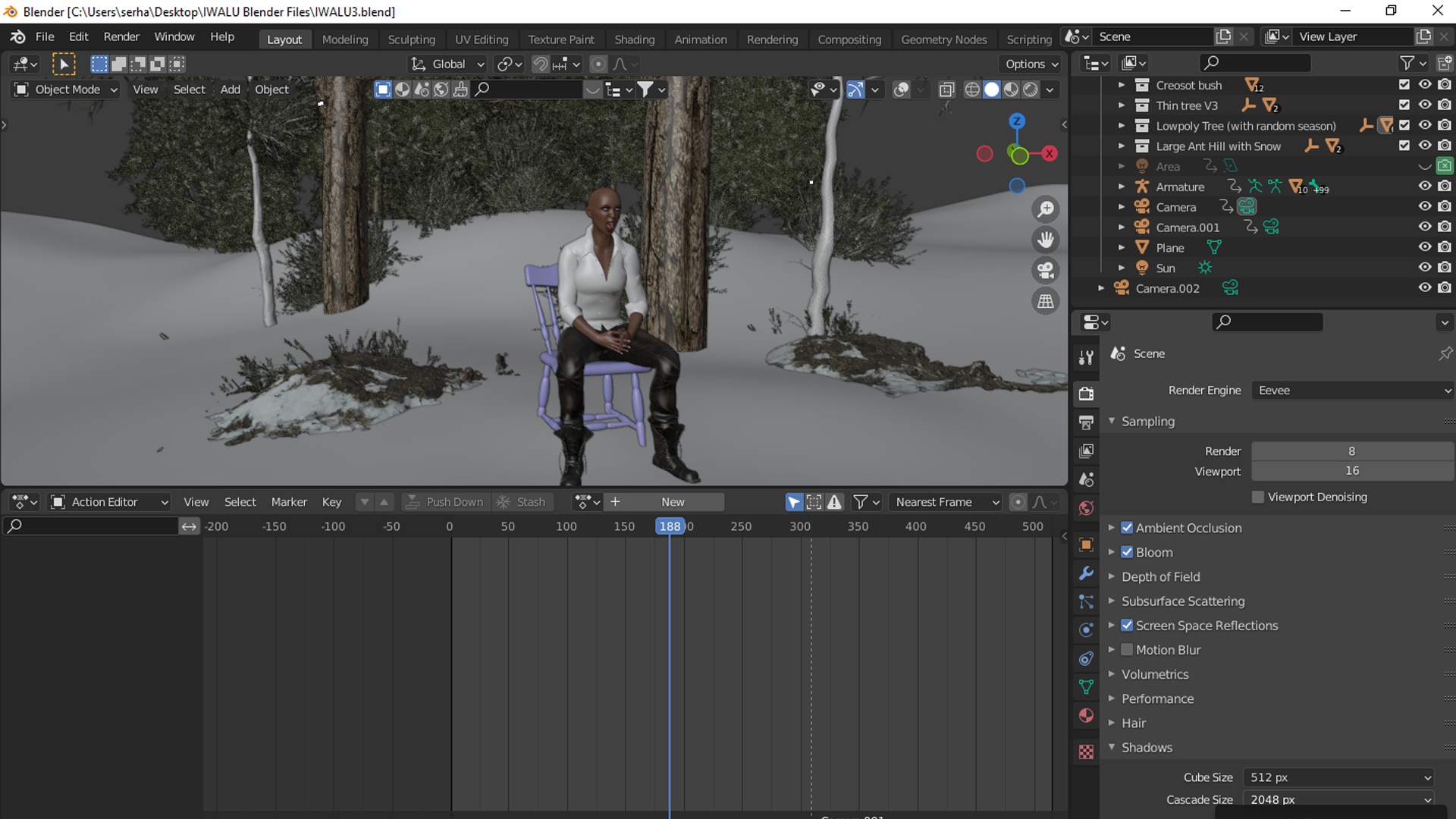Enable Viewport Denoising checkbox
Screen dimensions: 1456x819
point(1258,497)
